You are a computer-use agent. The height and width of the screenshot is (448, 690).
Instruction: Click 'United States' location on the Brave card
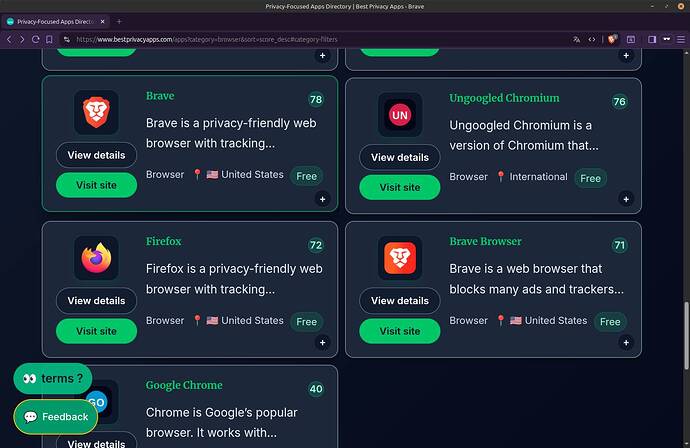point(252,174)
